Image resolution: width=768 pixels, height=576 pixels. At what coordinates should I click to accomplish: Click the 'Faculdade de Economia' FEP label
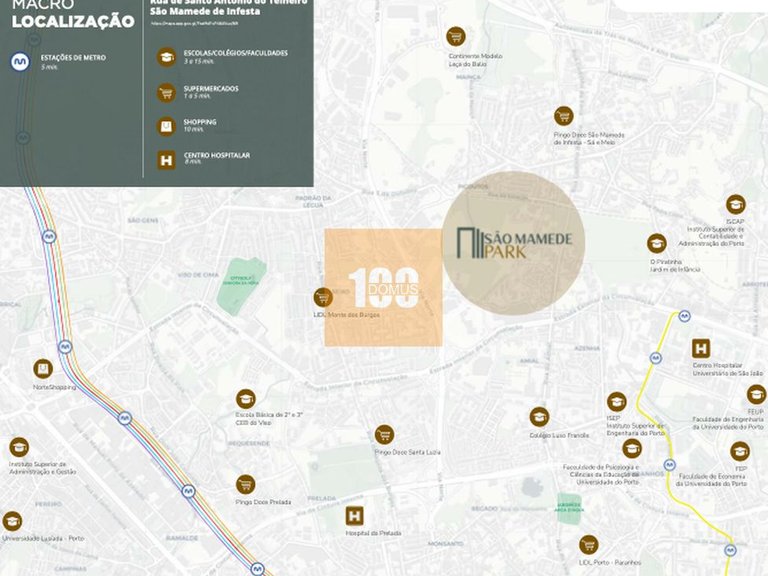[712, 480]
